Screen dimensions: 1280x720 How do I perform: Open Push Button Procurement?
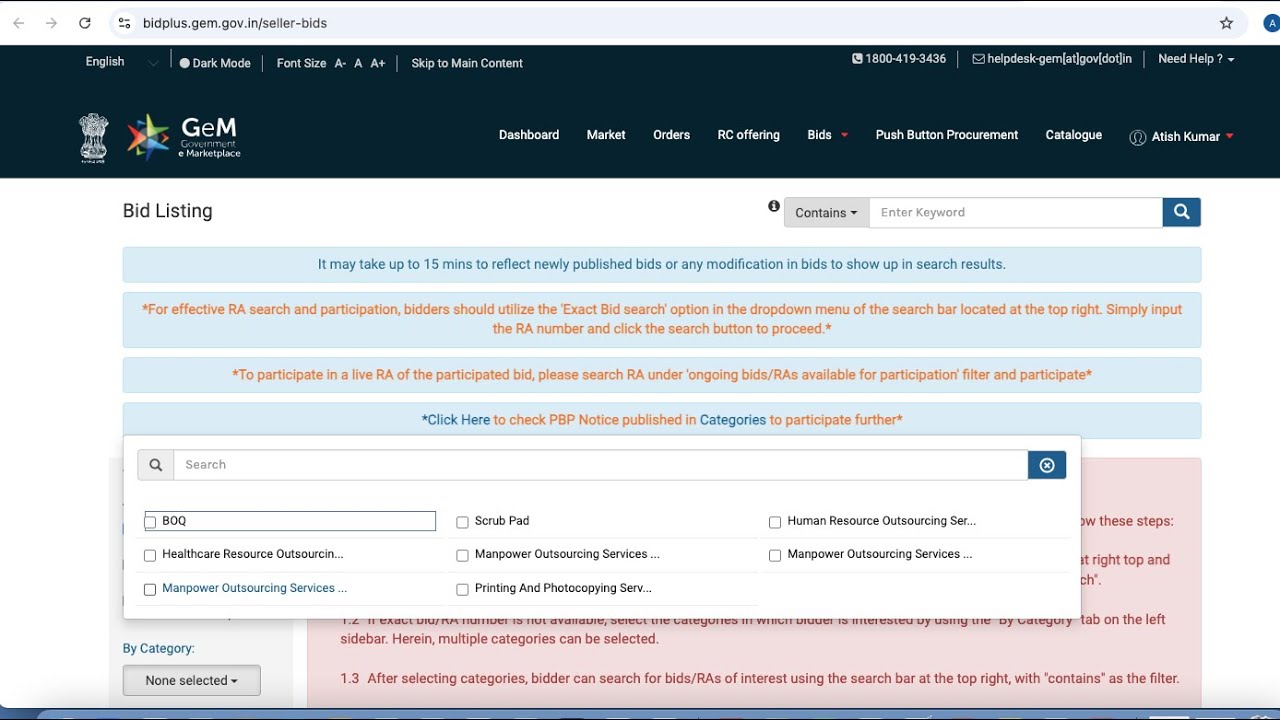coord(947,135)
